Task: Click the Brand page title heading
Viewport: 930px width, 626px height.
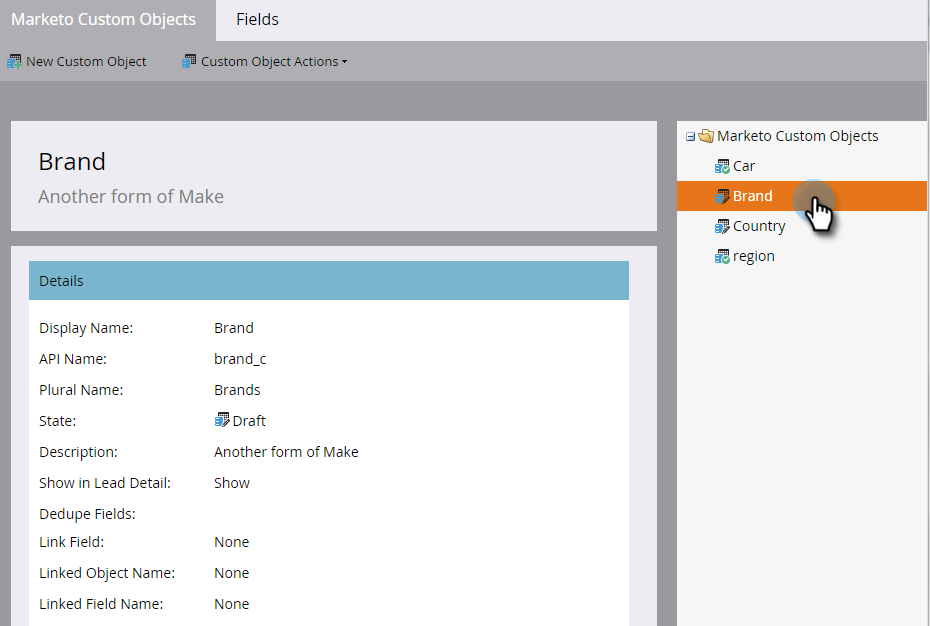Action: point(72,161)
